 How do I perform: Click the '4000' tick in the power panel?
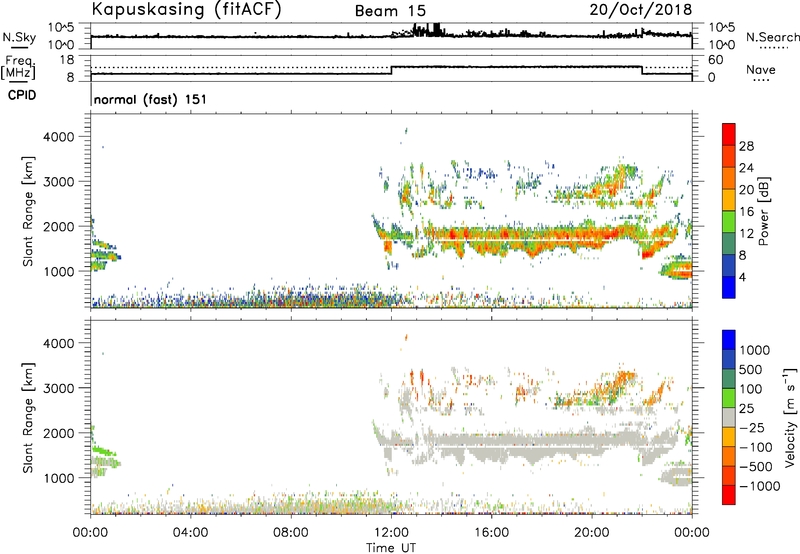pyautogui.click(x=59, y=137)
